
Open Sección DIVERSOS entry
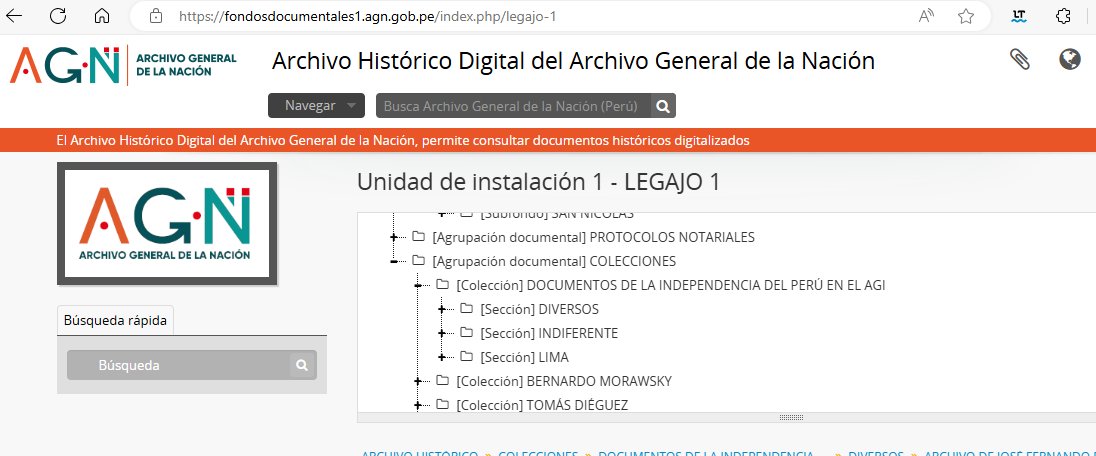(540, 309)
